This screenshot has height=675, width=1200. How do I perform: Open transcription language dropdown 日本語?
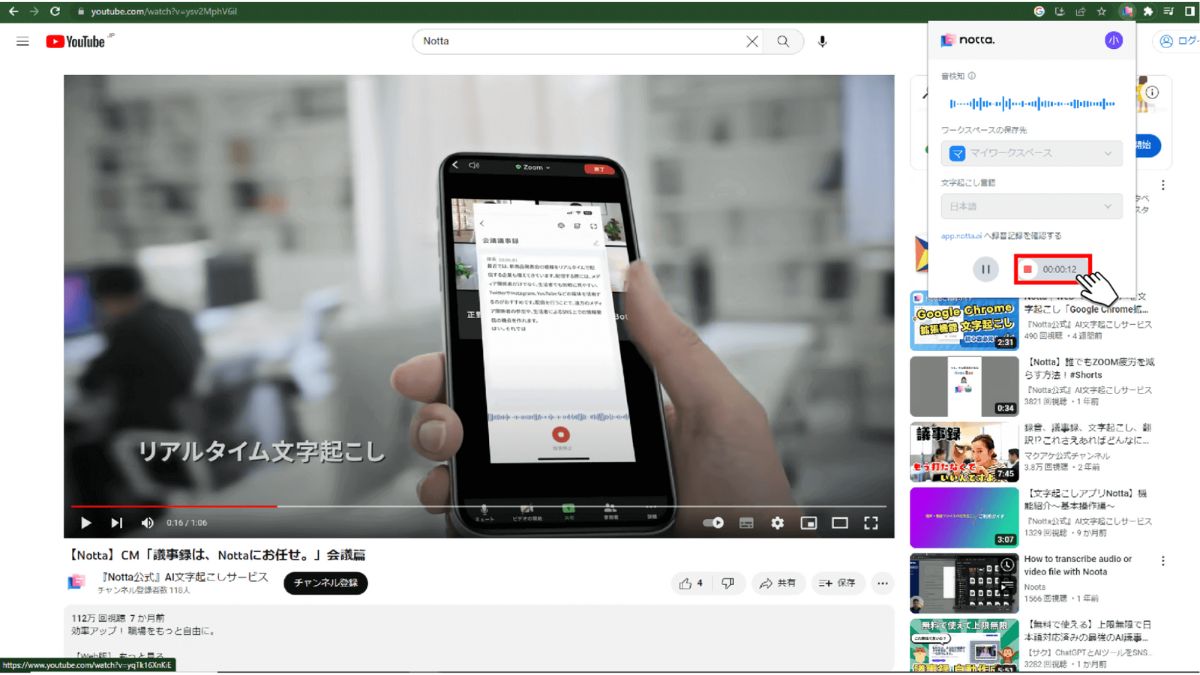(1032, 206)
